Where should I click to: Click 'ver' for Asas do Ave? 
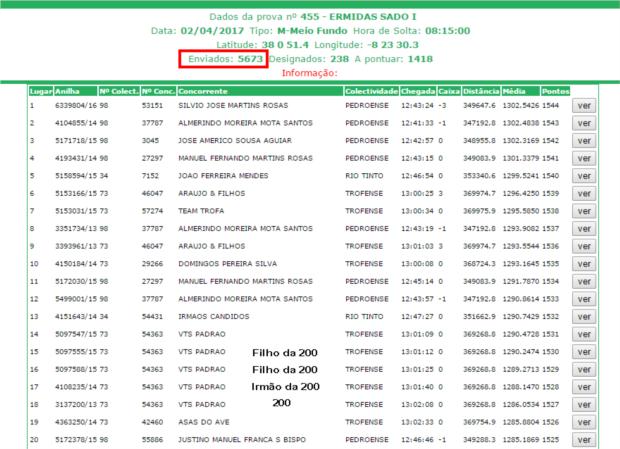[585, 423]
